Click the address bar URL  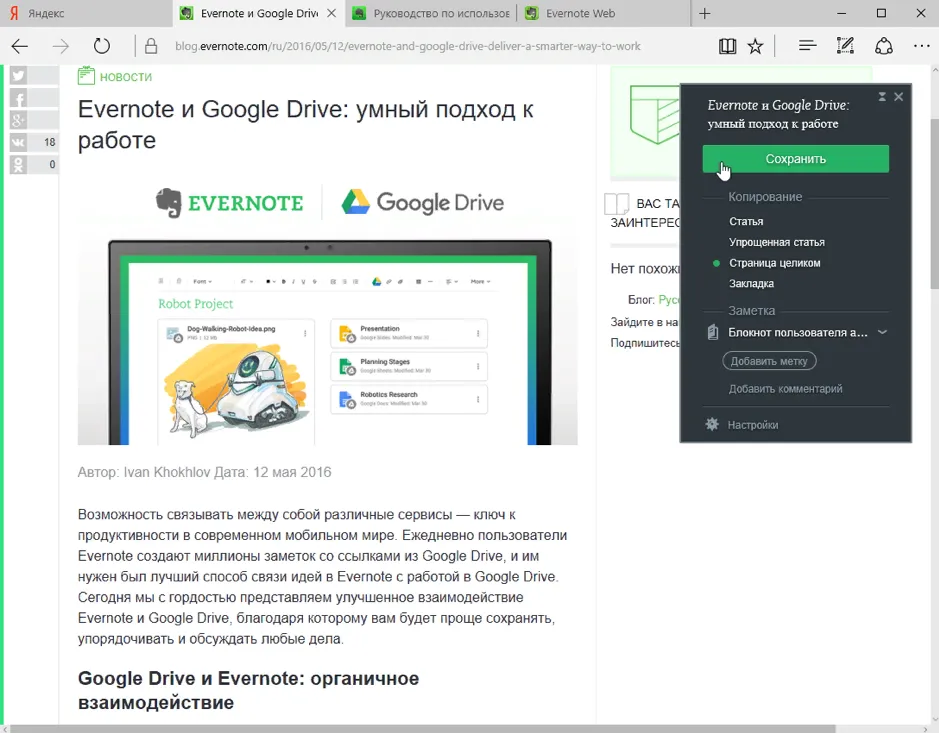point(408,46)
